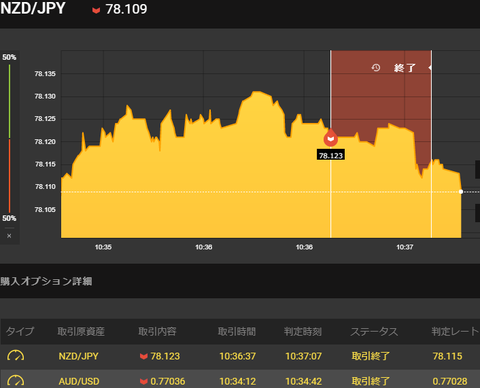Click the history clock icon beside 終了
Screen dimensions: 480x388
coord(376,68)
